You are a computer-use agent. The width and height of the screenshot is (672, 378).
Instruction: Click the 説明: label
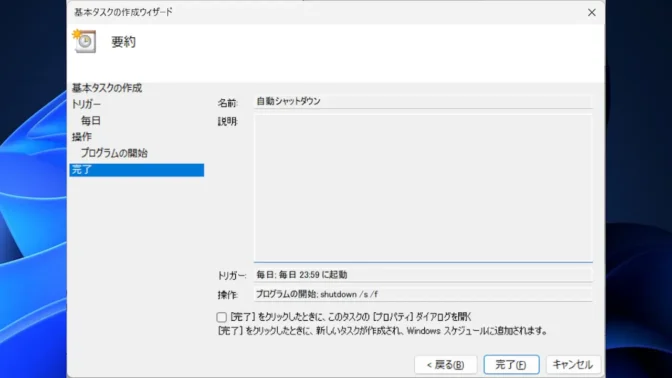point(227,121)
